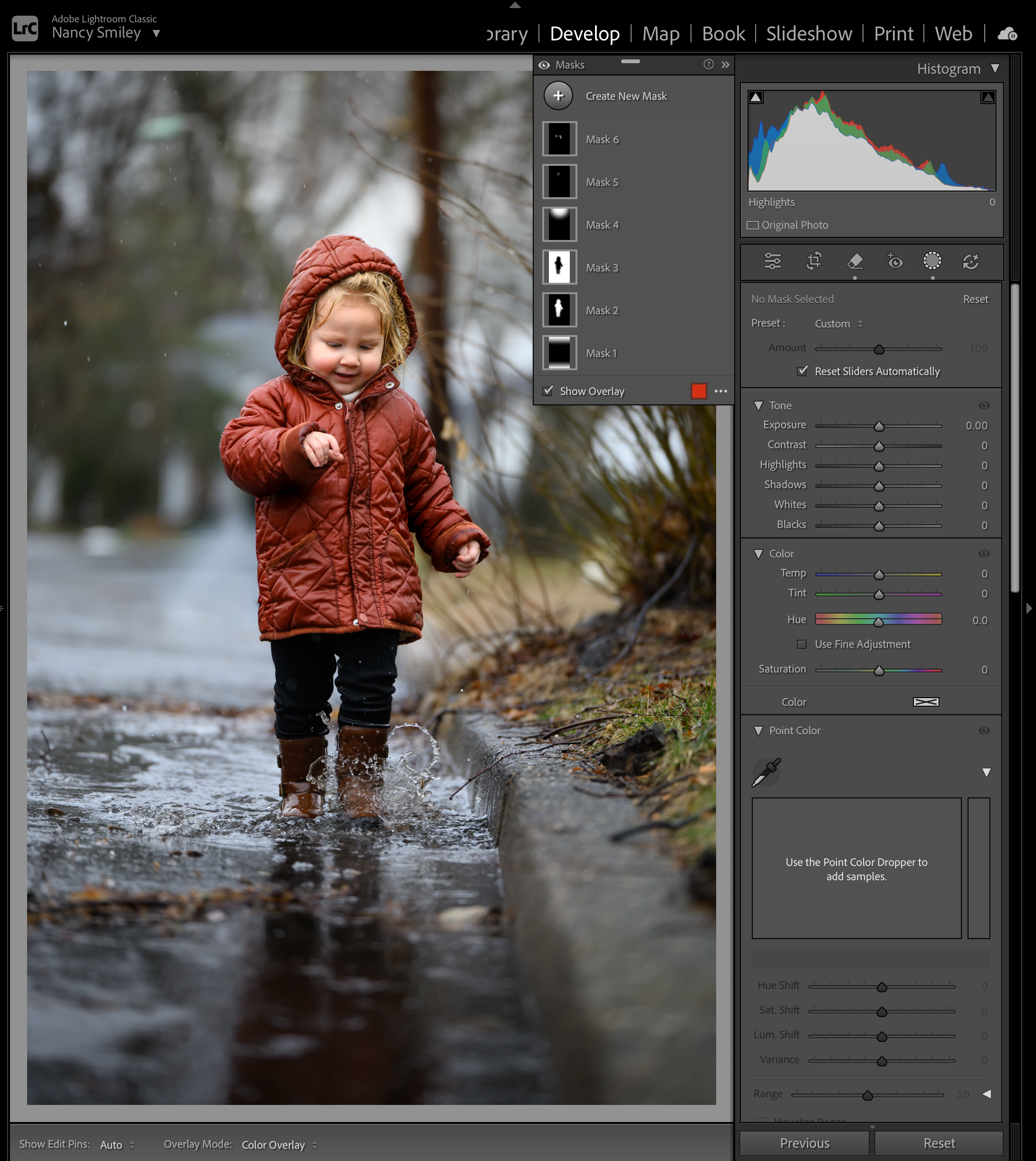Image resolution: width=1036 pixels, height=1161 pixels.
Task: Select the Mask 3 thumbnail
Action: [x=559, y=267]
